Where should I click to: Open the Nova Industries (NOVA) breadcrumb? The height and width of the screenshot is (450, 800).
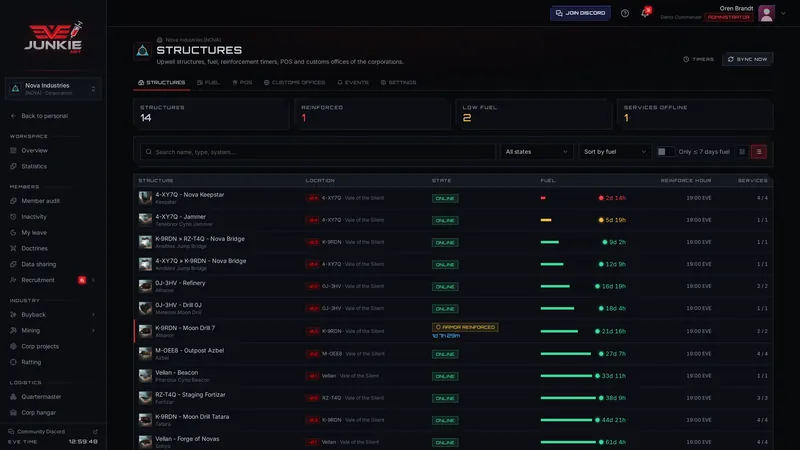[189, 40]
